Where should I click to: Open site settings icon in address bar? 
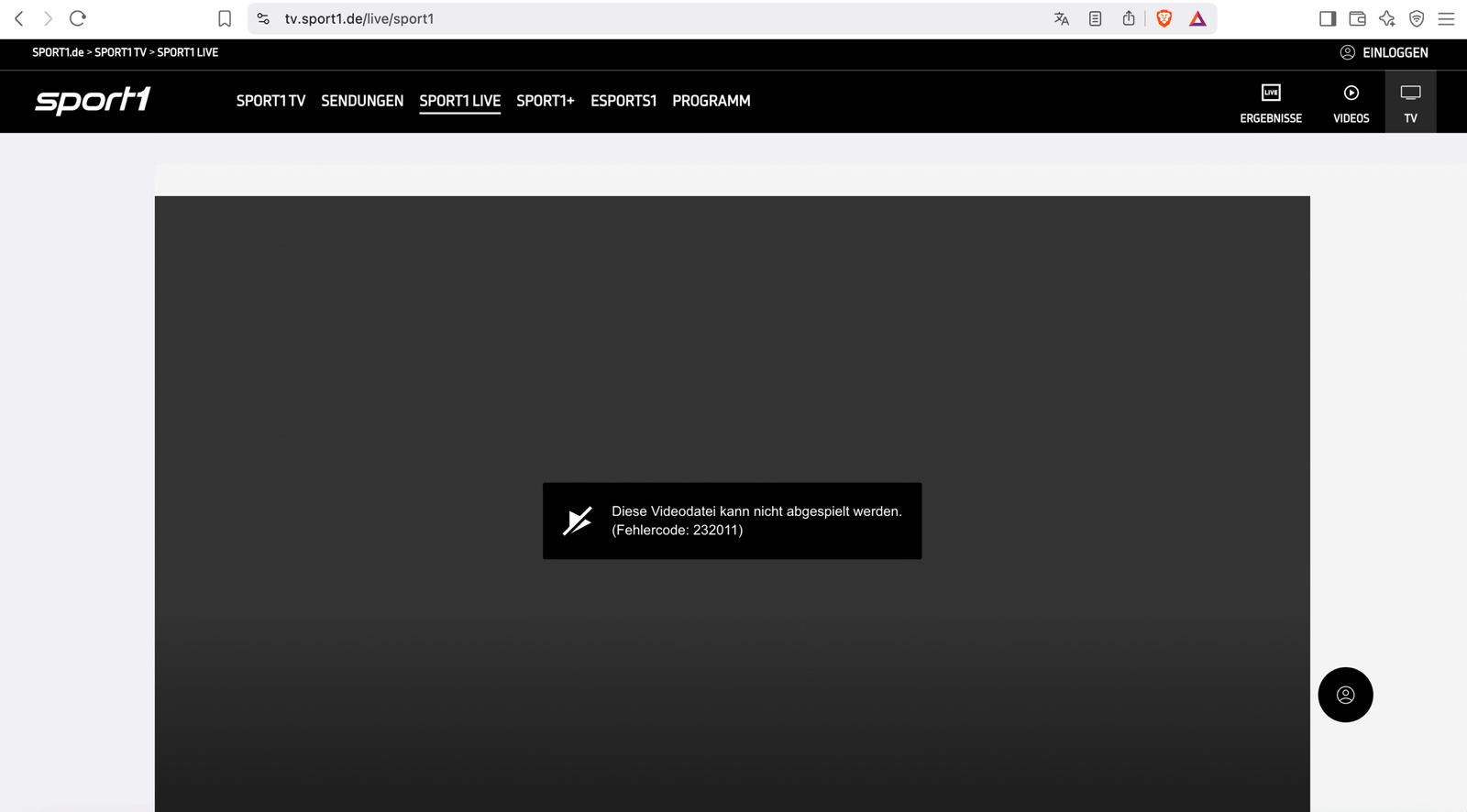point(263,18)
